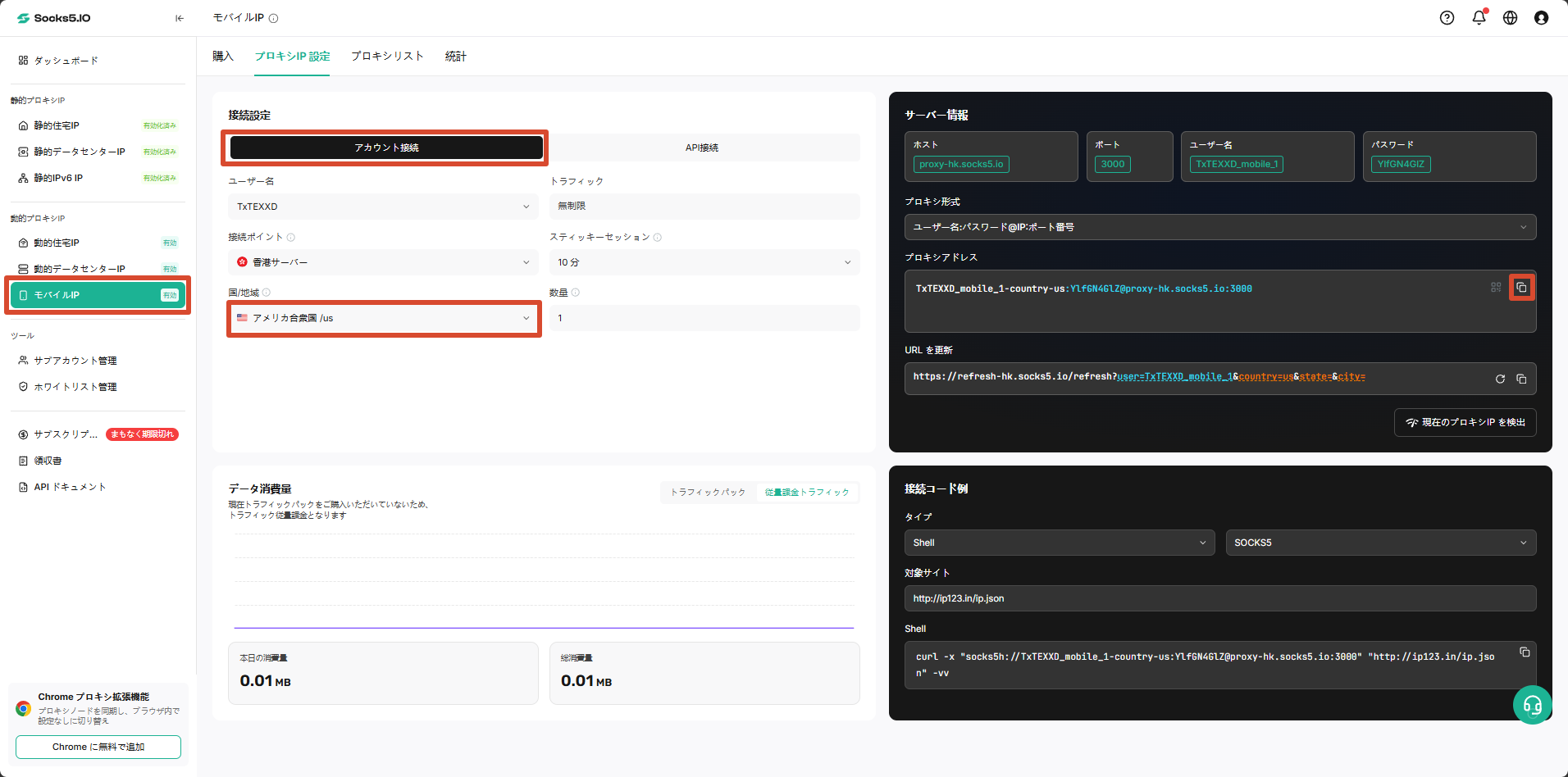Go to the 統計 tab
The height and width of the screenshot is (777, 1568).
pyautogui.click(x=456, y=57)
